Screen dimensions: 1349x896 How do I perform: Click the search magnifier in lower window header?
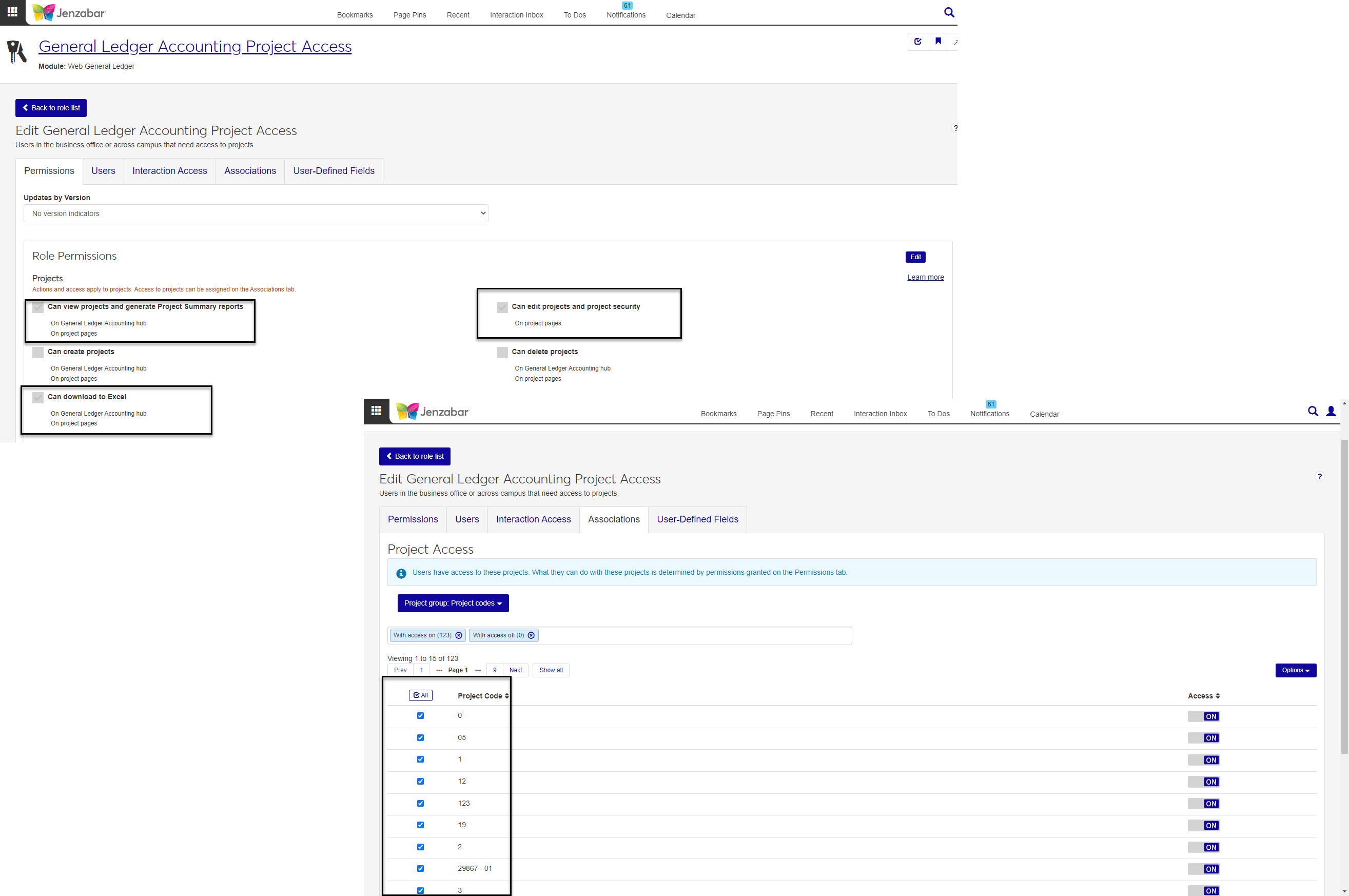coord(1313,411)
